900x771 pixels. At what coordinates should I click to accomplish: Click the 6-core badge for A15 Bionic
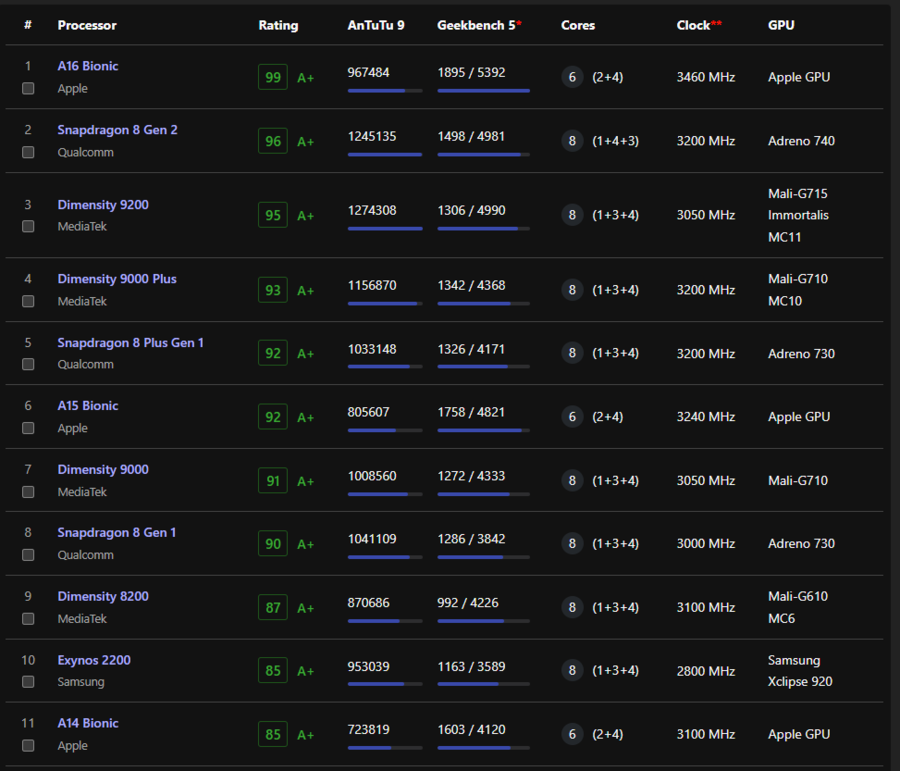point(572,417)
